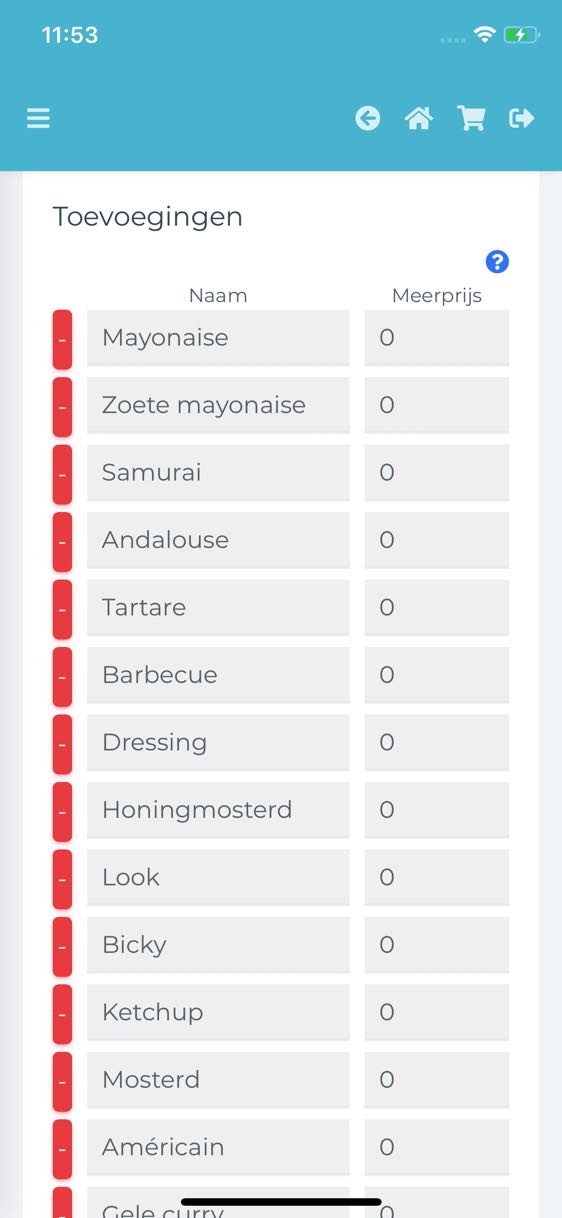
Task: Select the Mosterd name field
Action: 218,1080
